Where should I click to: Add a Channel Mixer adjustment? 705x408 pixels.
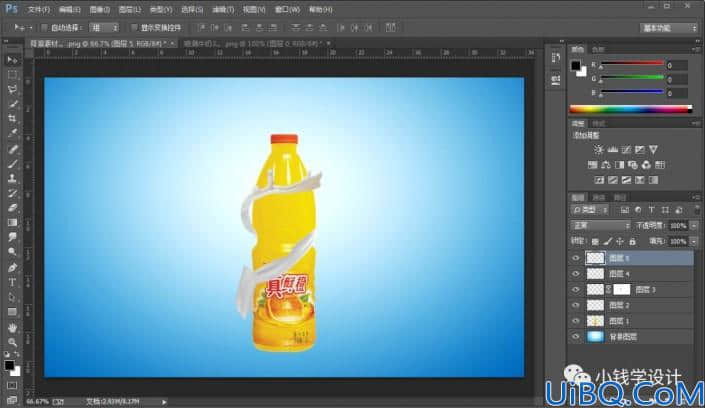(x=646, y=165)
